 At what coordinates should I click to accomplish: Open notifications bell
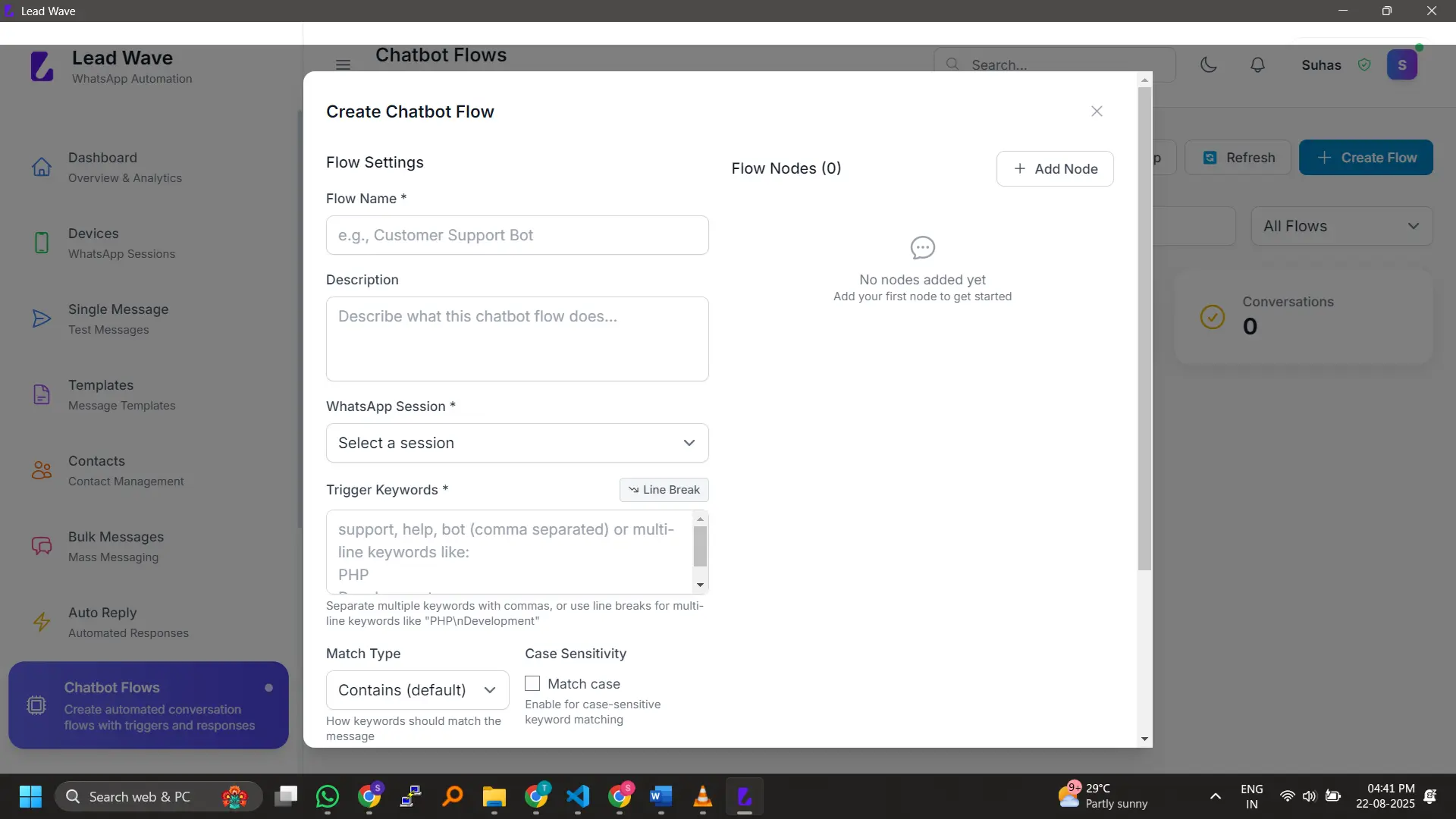[x=1257, y=65]
